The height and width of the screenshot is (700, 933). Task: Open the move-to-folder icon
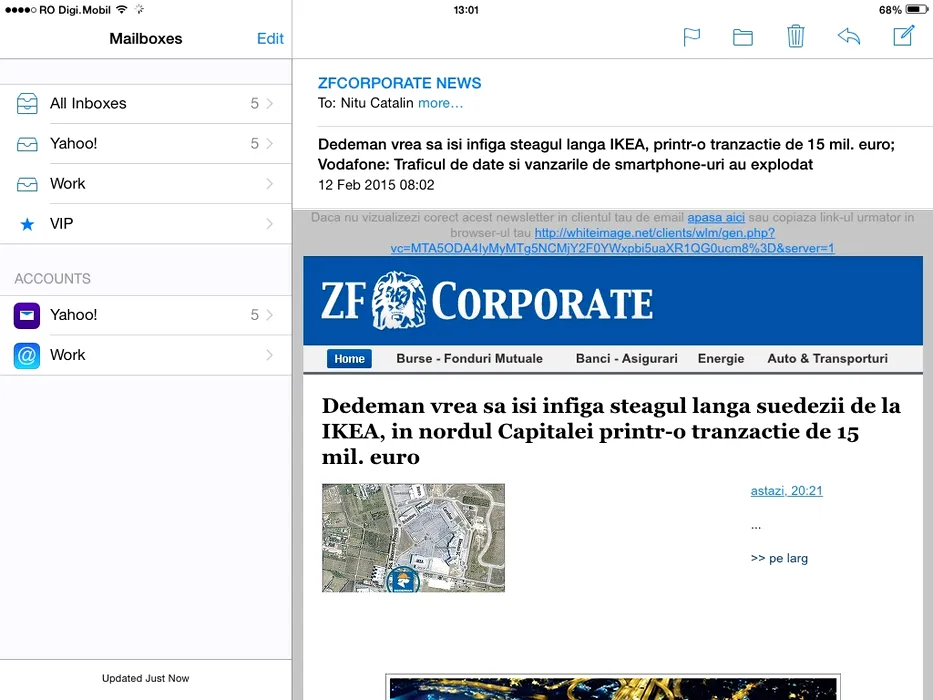[742, 37]
